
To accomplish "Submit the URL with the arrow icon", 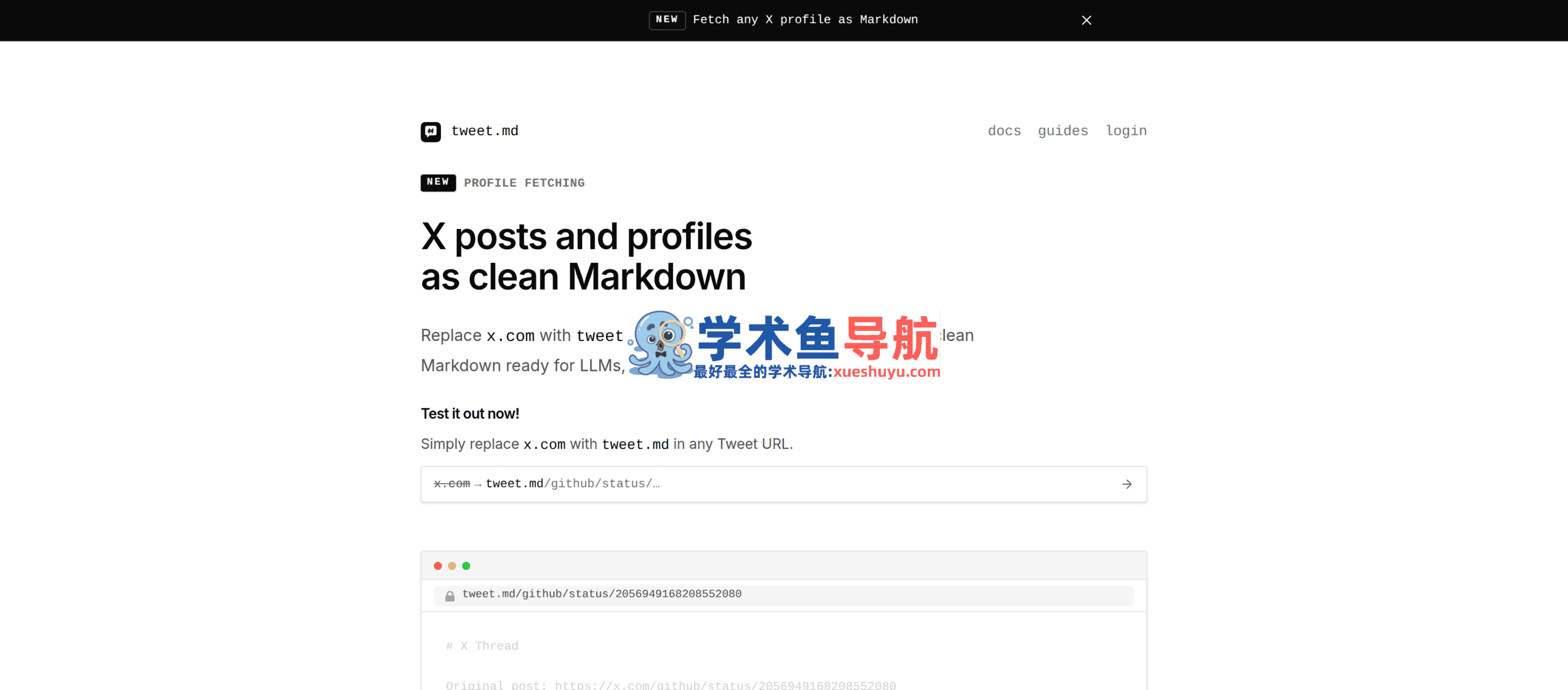I will pos(1127,484).
